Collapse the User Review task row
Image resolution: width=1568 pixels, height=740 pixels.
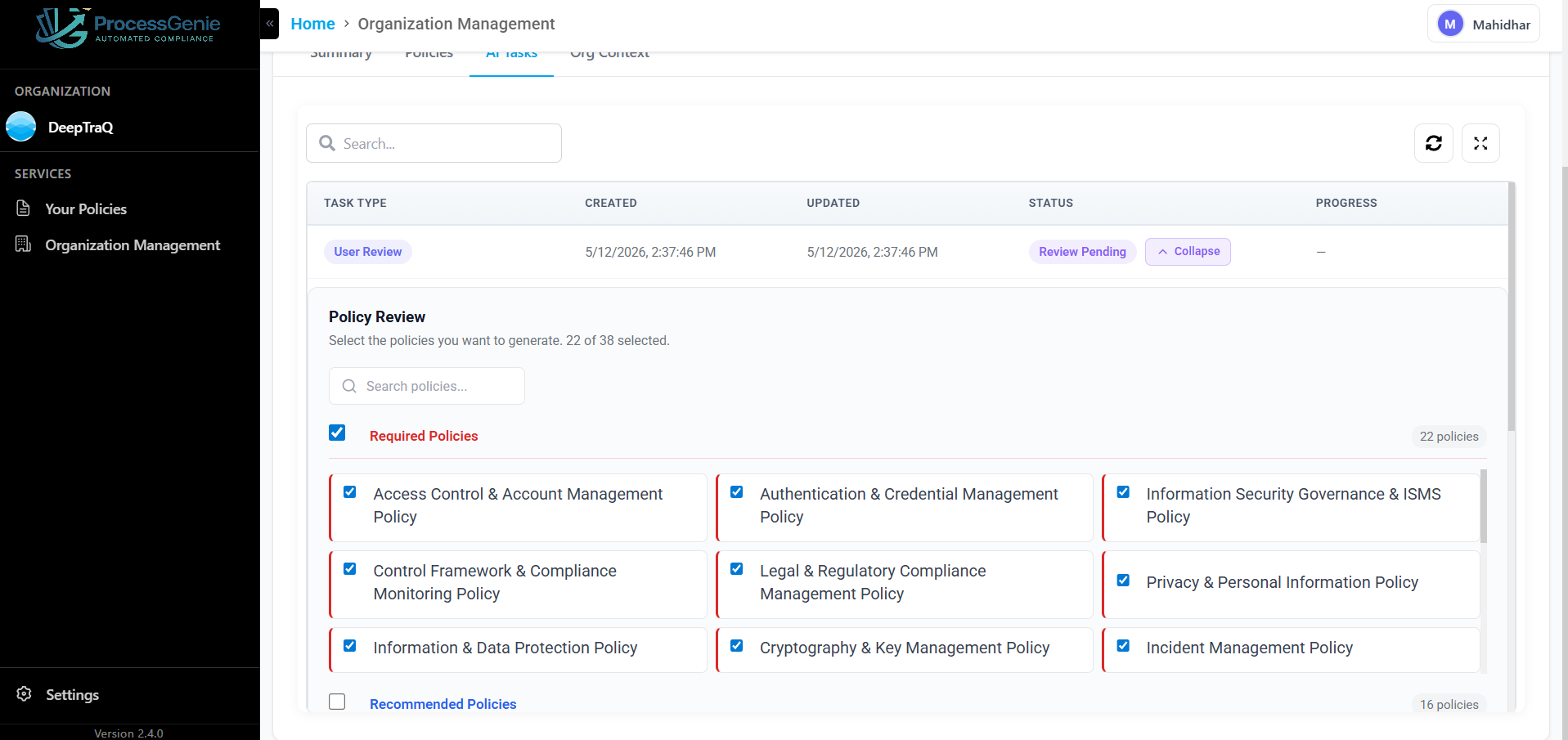click(x=1188, y=252)
